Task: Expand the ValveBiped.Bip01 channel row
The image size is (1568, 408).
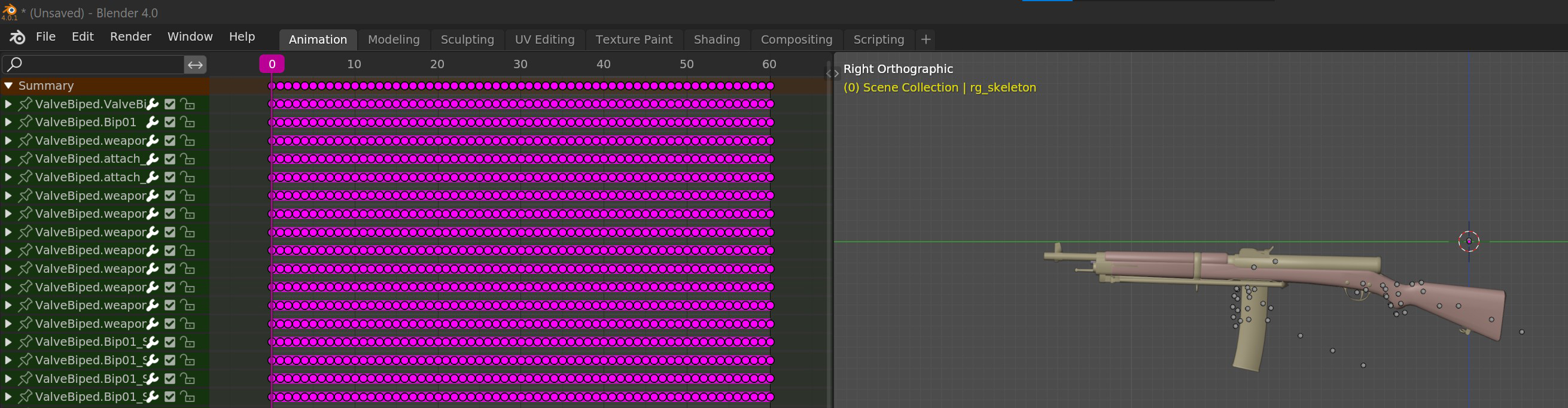Action: 8,123
